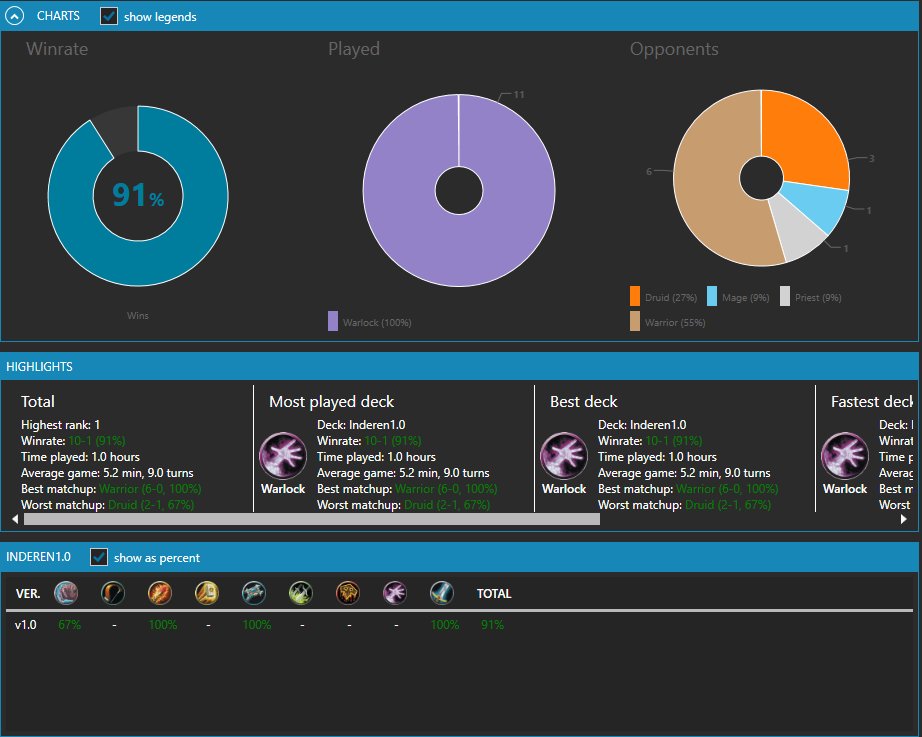Collapse the Charts section with the chevron

[15, 16]
